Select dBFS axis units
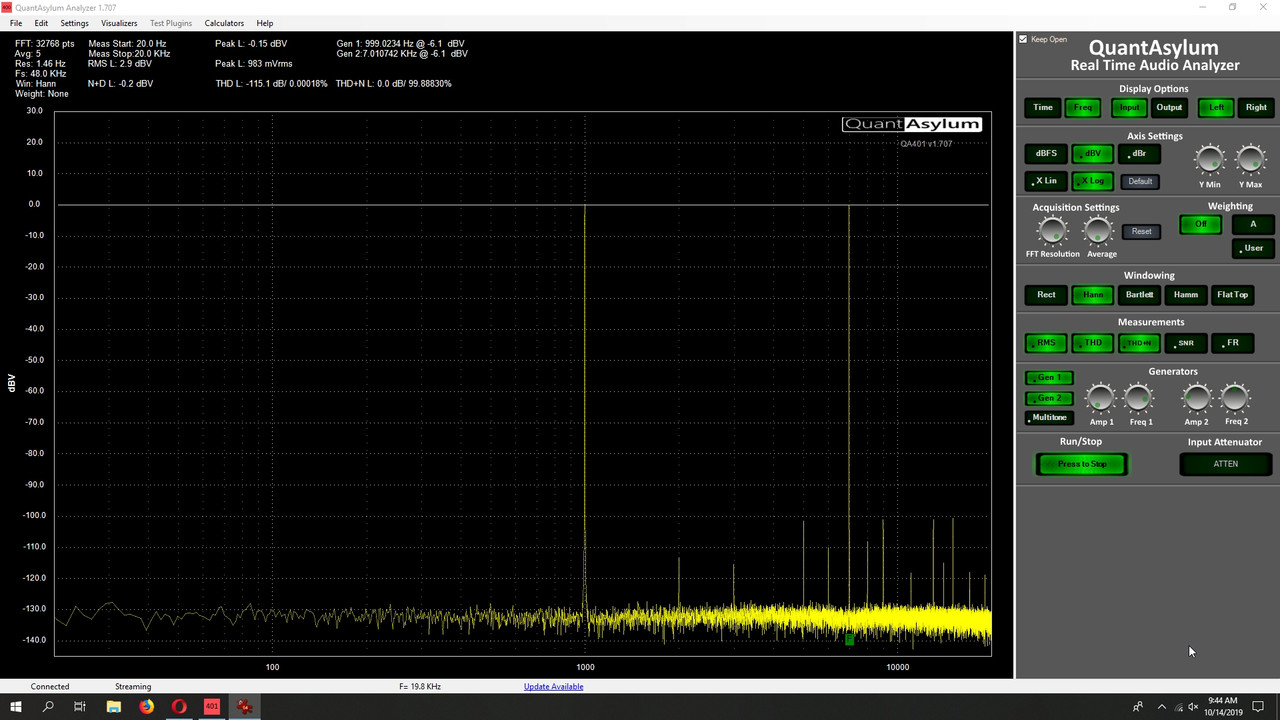Screen dimensions: 1280x720 [x=1046, y=154]
